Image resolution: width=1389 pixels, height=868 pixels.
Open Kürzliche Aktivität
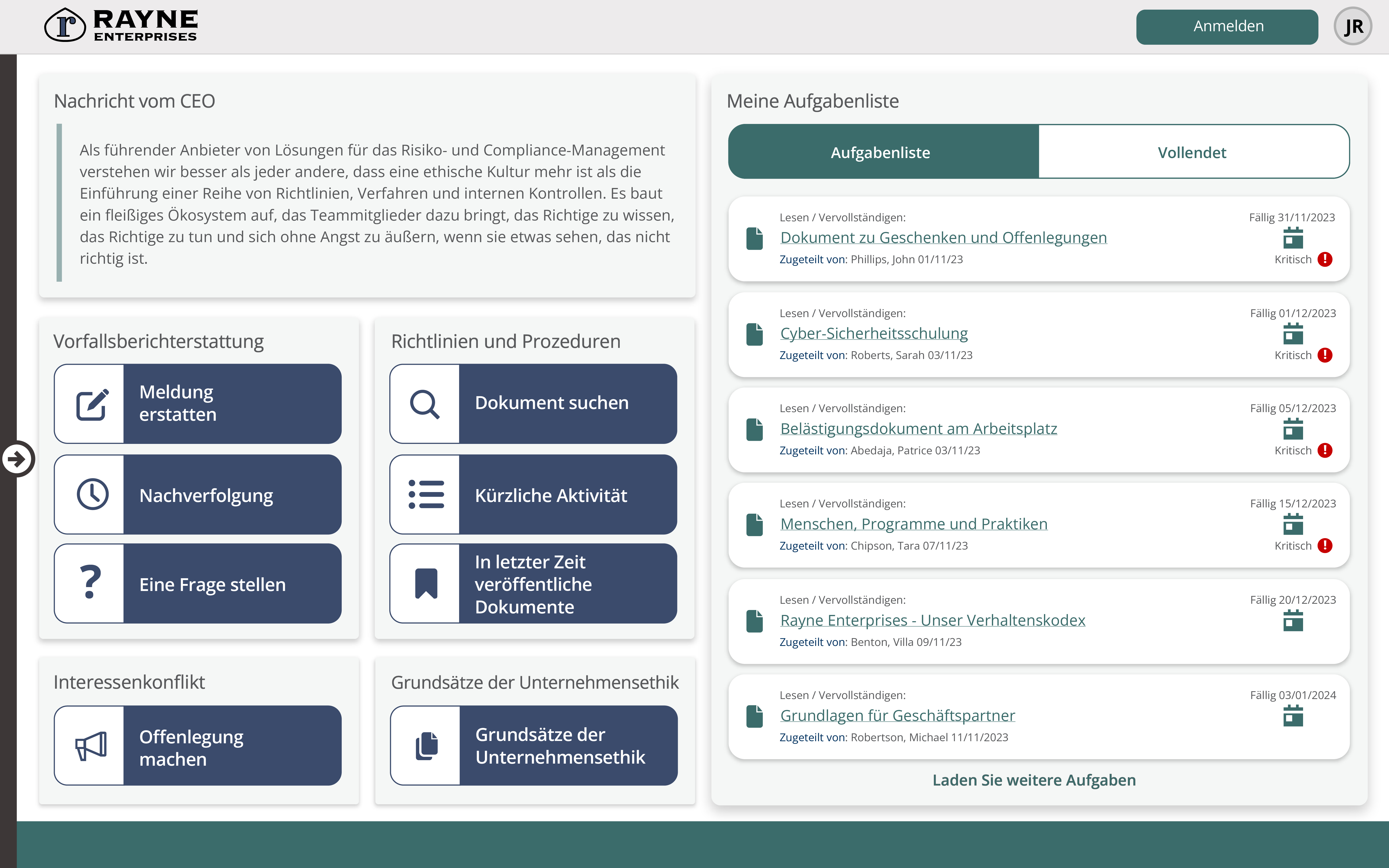(533, 494)
